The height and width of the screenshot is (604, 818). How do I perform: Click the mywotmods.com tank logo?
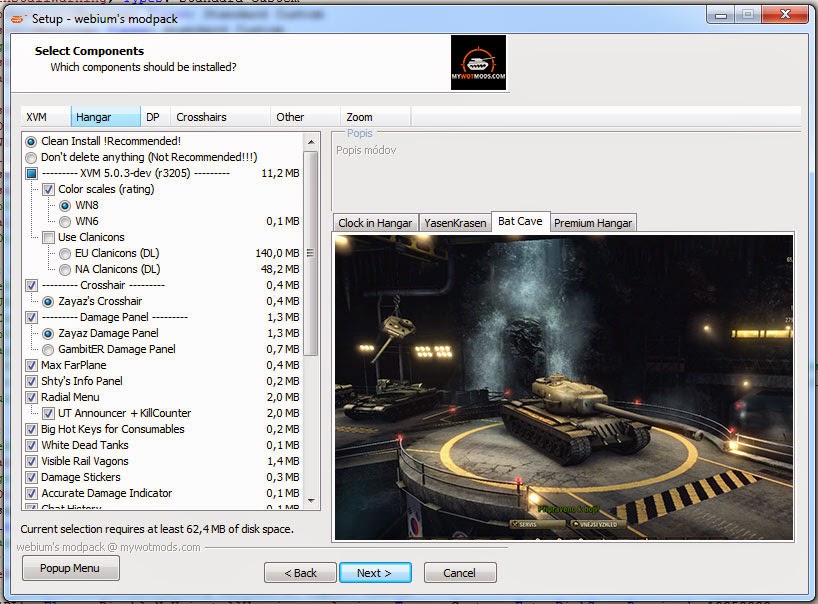click(x=478, y=63)
